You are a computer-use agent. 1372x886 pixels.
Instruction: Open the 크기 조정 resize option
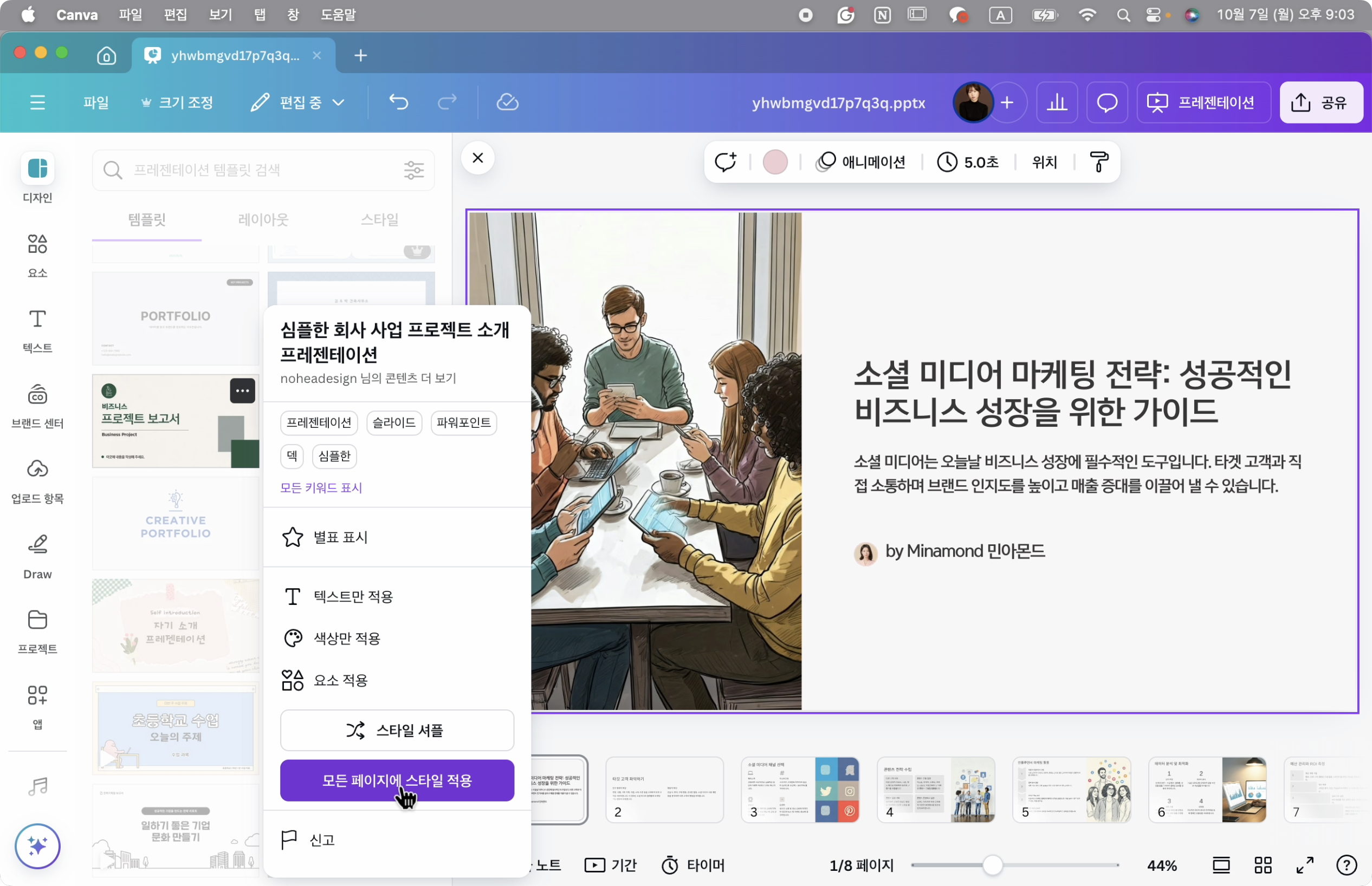(x=177, y=102)
